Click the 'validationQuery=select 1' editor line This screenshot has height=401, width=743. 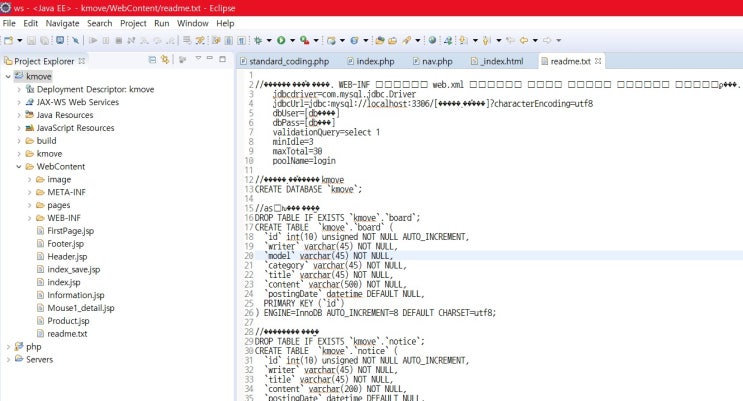[x=326, y=132]
